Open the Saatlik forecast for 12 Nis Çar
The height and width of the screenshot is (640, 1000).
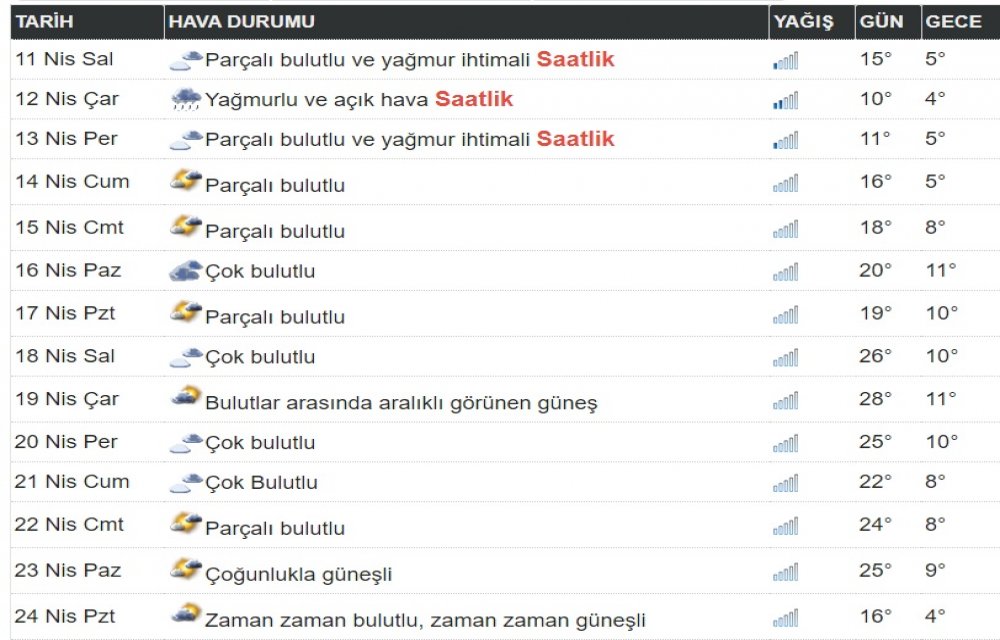[x=473, y=99]
